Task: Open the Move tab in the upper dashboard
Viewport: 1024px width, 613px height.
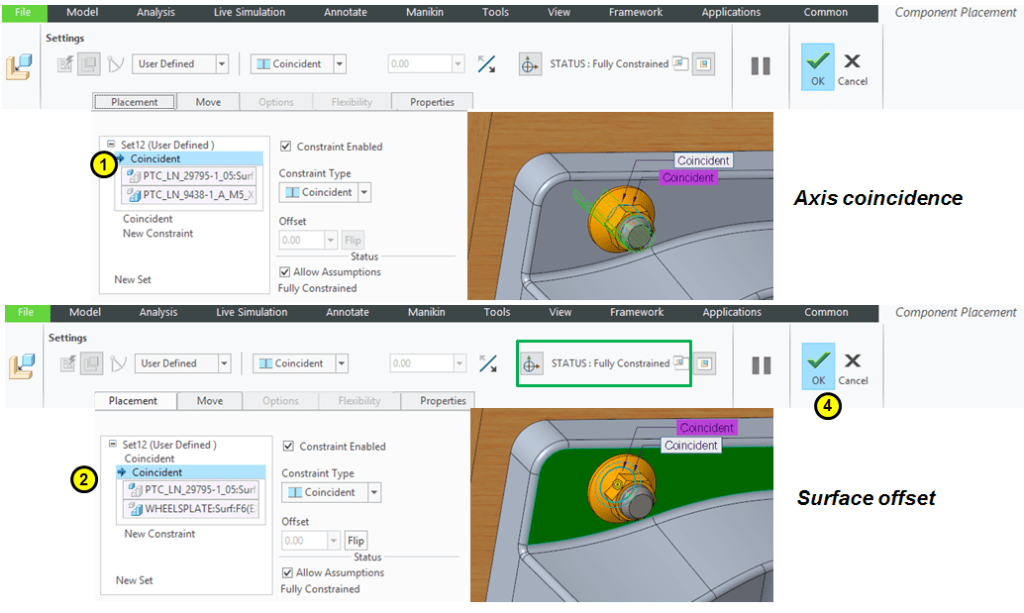Action: click(x=208, y=102)
